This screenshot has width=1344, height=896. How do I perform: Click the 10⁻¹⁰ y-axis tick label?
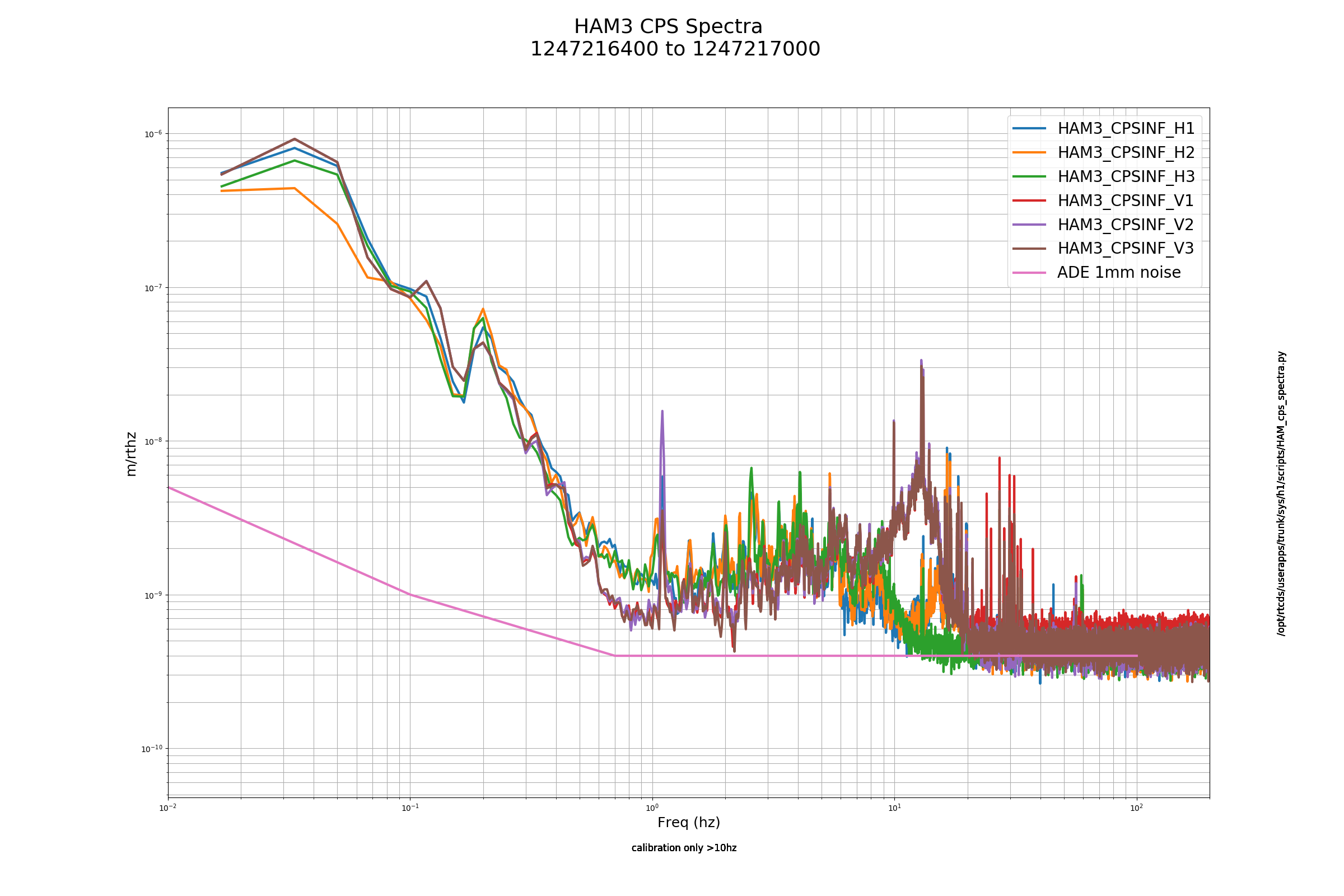151,749
